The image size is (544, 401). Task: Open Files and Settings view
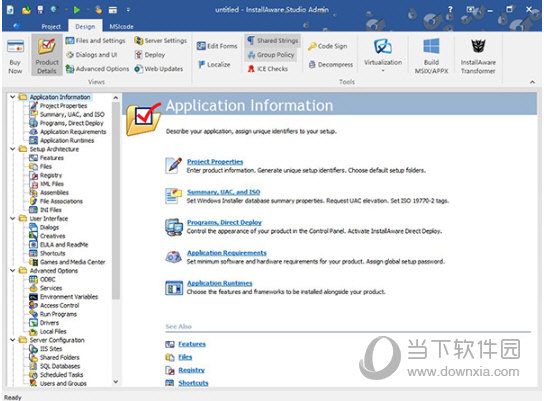[x=95, y=41]
